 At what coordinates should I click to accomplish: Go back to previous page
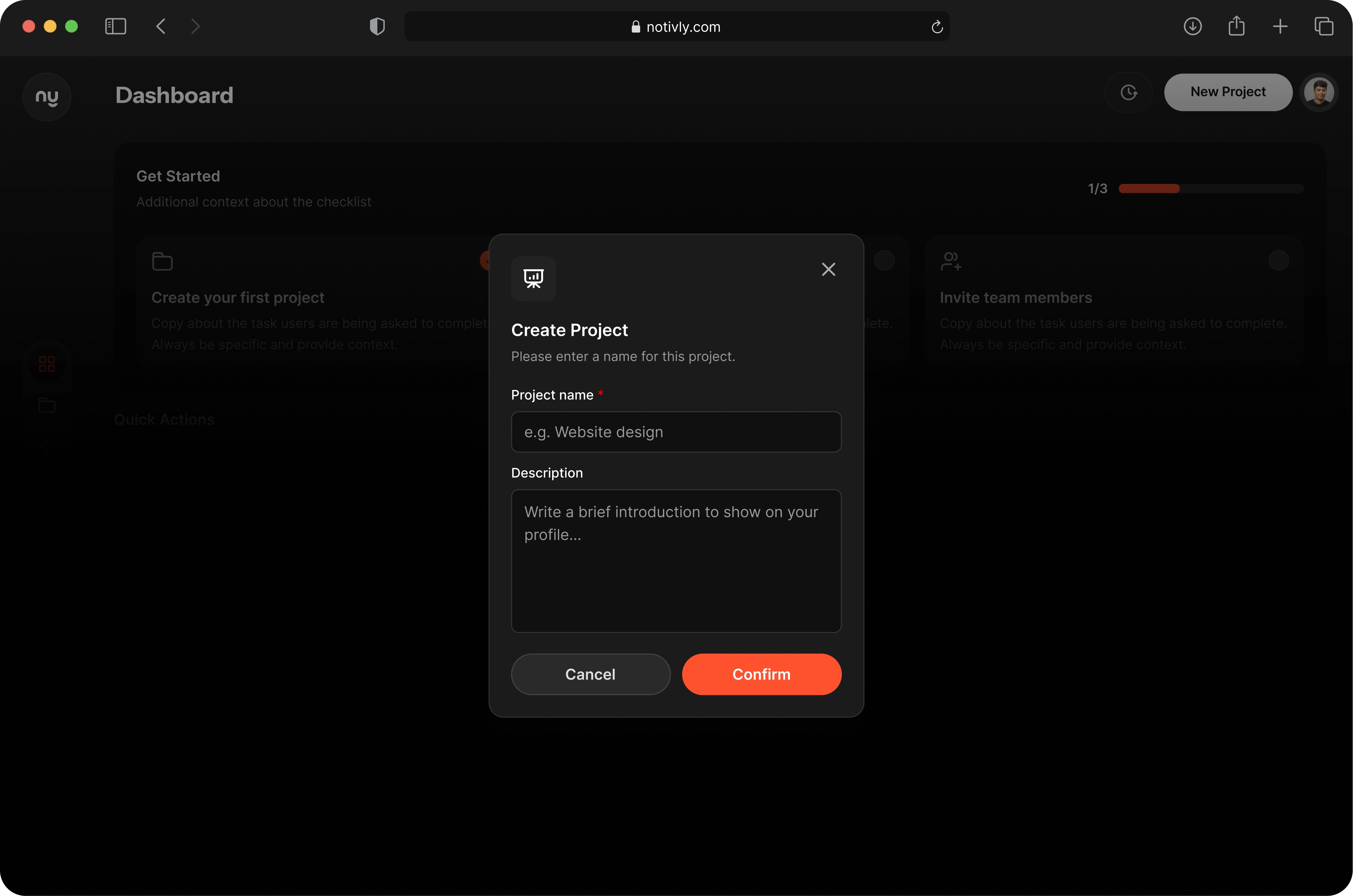pyautogui.click(x=161, y=26)
